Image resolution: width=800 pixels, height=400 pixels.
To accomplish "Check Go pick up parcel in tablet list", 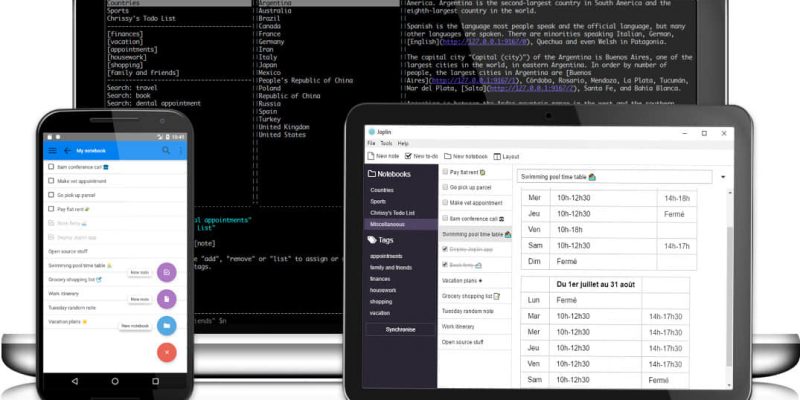I will (x=445, y=187).
